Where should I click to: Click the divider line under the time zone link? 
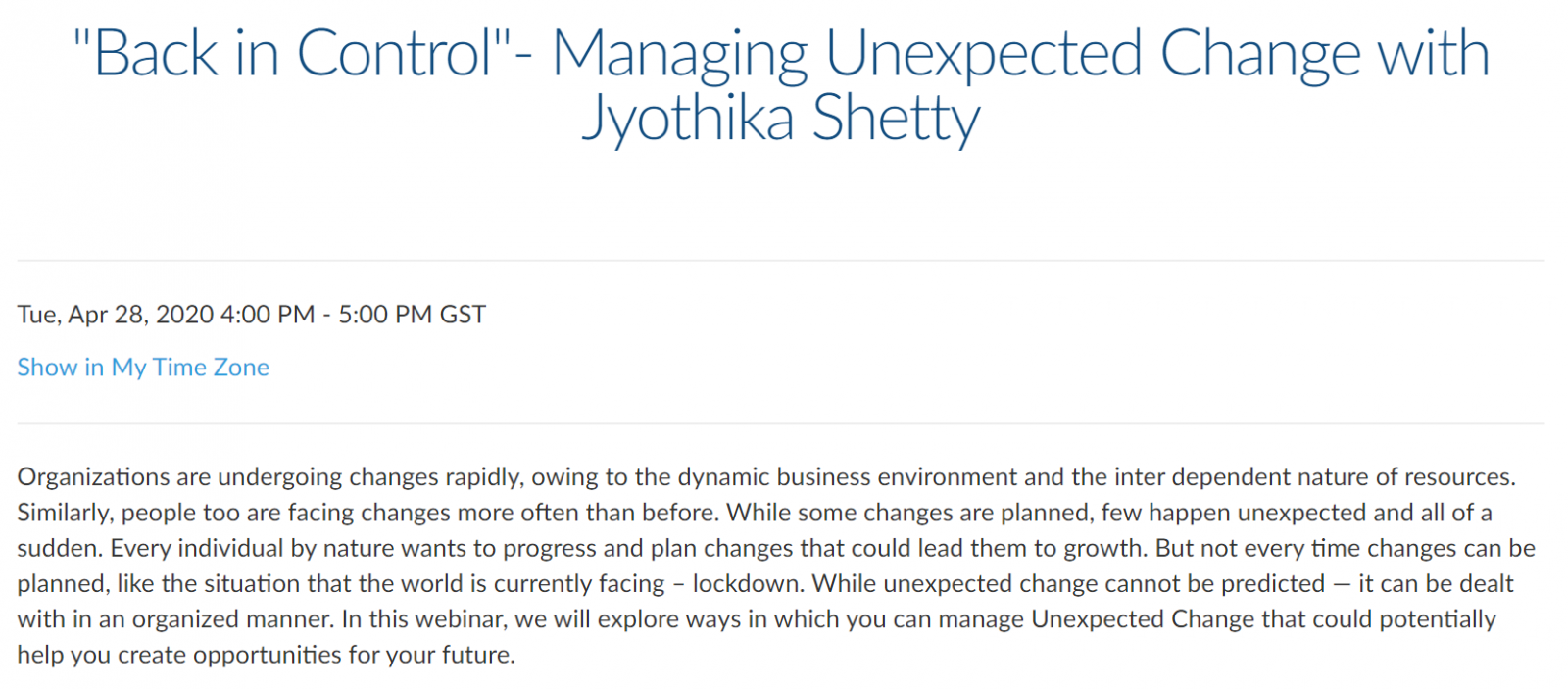(x=781, y=423)
